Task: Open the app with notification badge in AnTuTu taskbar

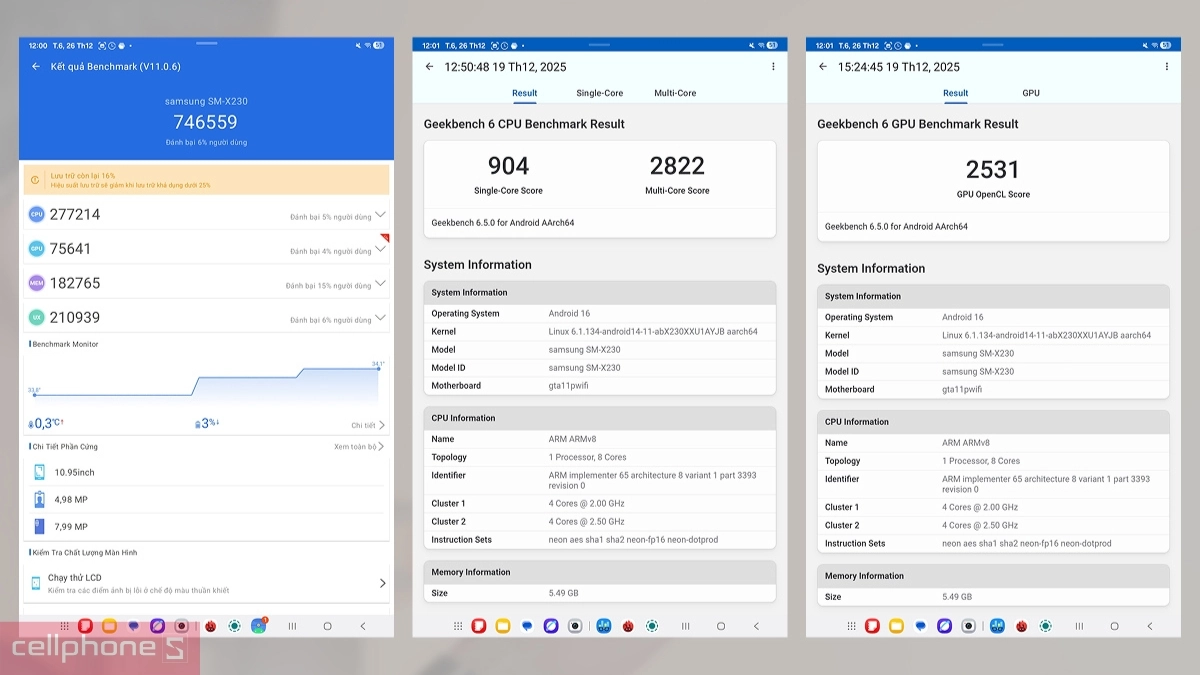Action: click(x=259, y=626)
